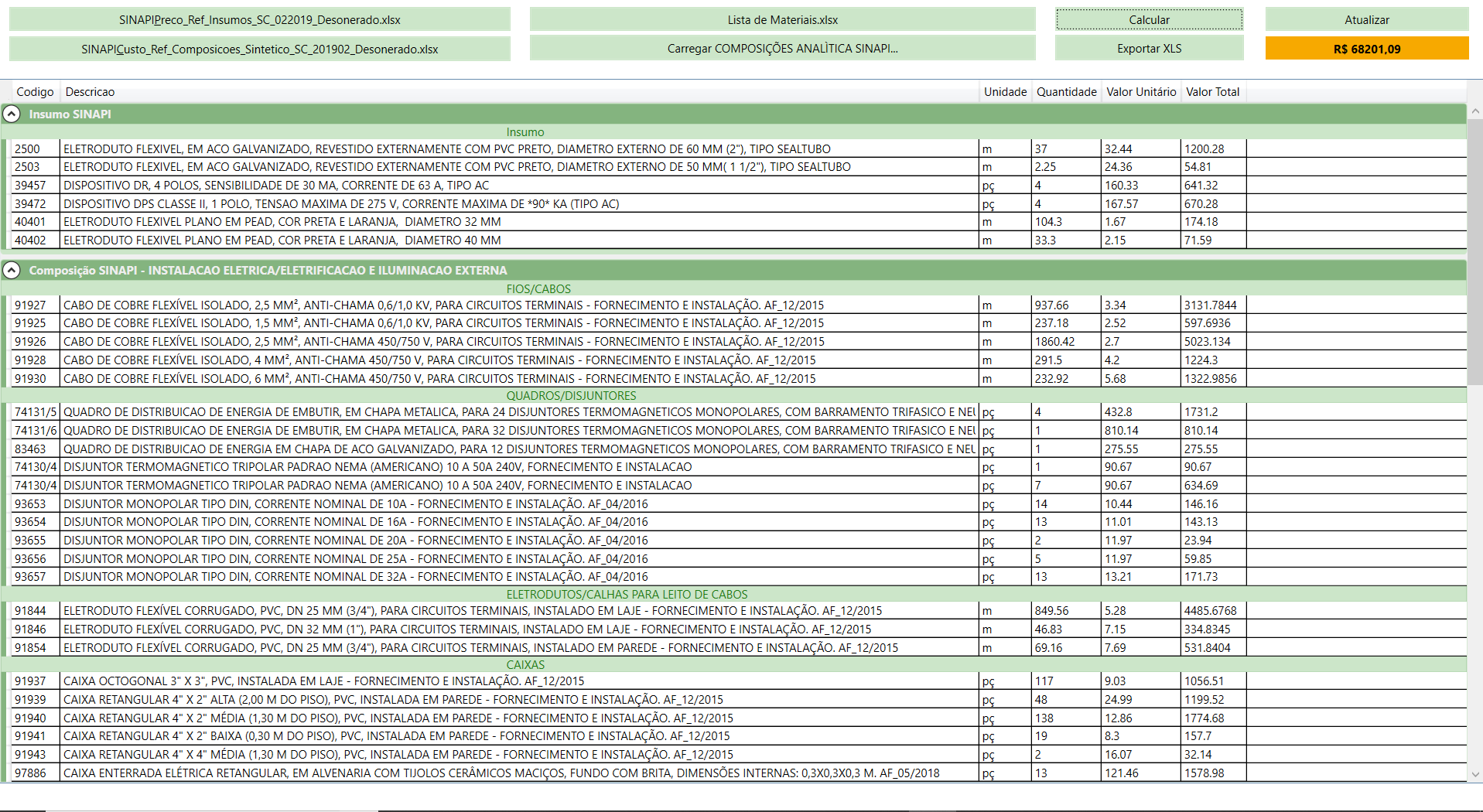Click the Insumo subgroup header

tap(525, 132)
